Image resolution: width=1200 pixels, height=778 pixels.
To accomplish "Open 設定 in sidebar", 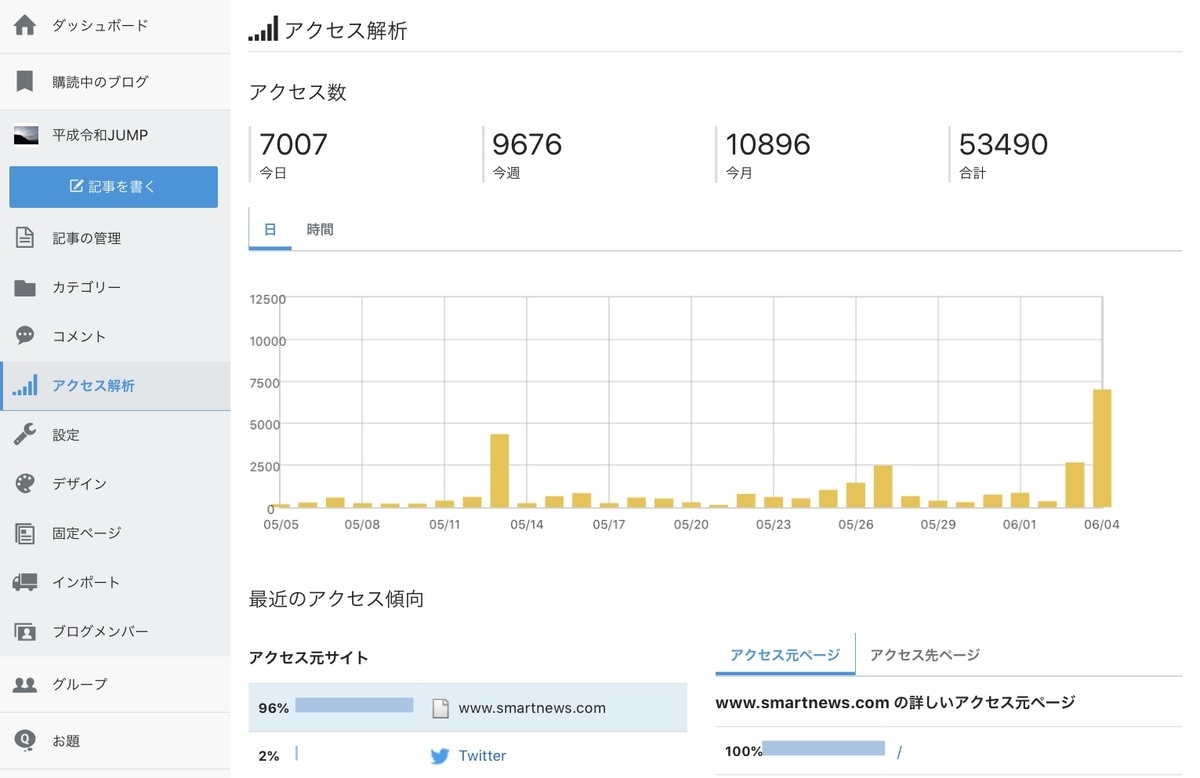I will click(66, 435).
